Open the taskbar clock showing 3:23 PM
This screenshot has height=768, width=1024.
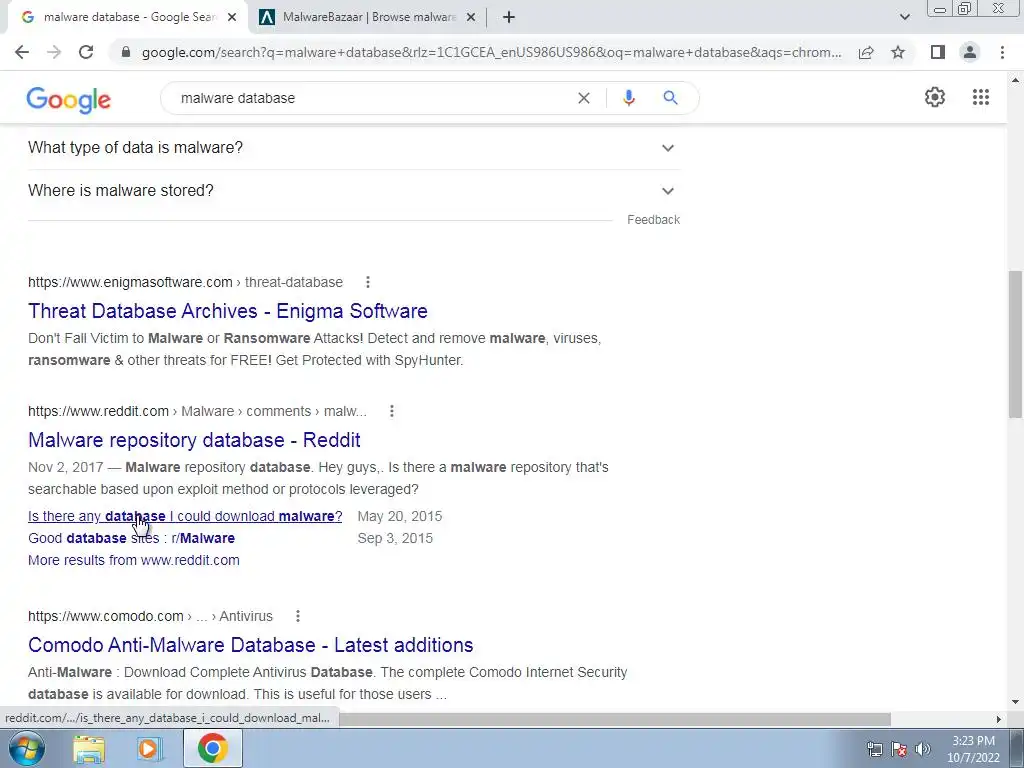click(x=973, y=749)
